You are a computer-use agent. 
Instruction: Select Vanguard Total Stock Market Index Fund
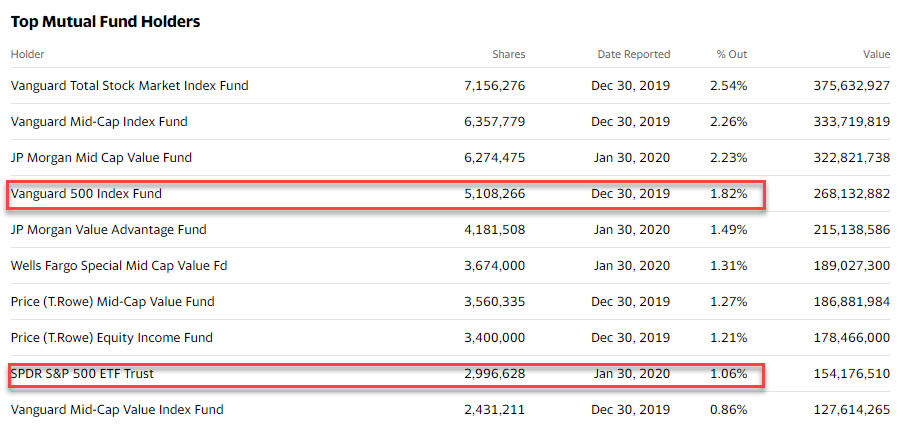(130, 86)
